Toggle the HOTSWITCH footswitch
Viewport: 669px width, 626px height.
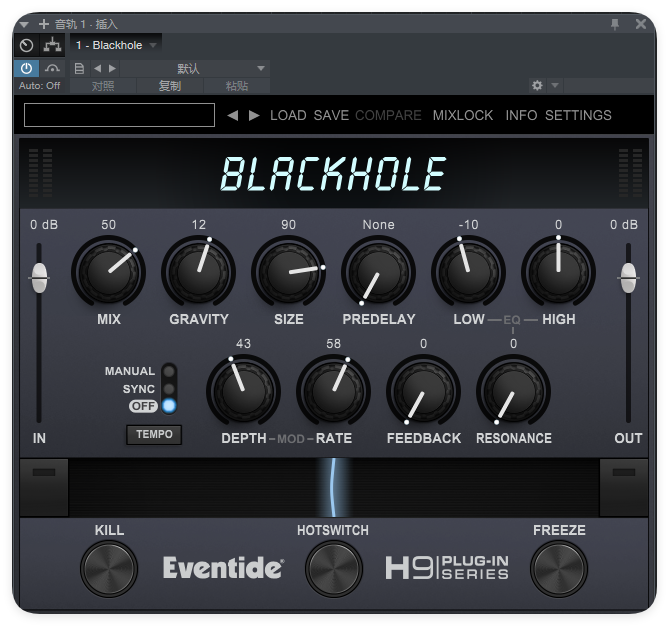click(x=334, y=569)
